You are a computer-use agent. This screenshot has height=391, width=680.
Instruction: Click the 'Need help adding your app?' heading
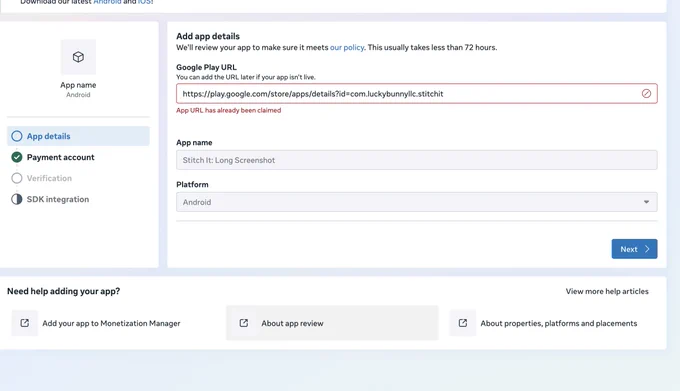[63, 291]
